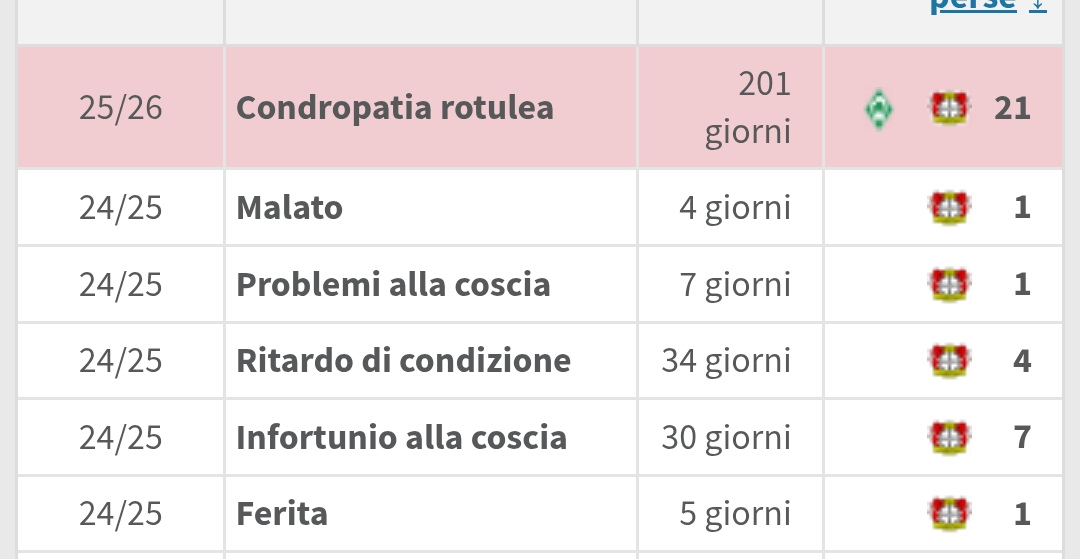Click the 25/26 season cell

(x=121, y=108)
